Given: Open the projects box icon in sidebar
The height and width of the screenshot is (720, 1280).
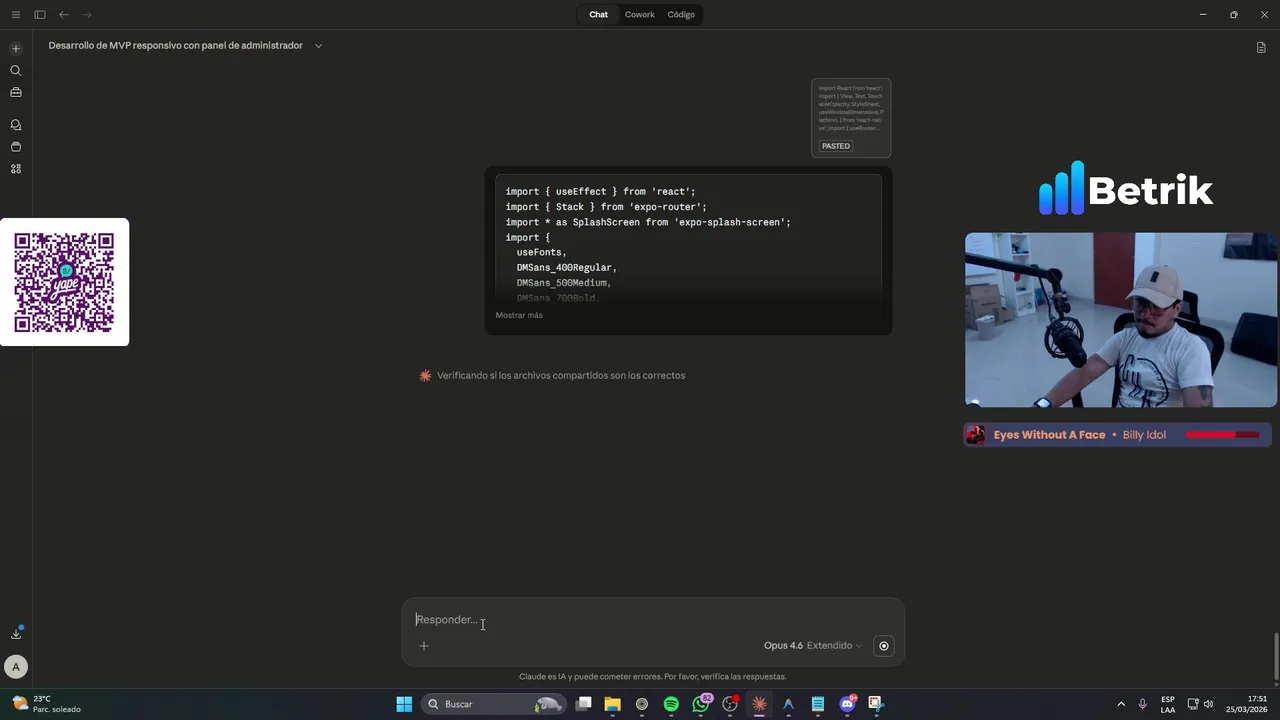Looking at the screenshot, I should click(15, 147).
